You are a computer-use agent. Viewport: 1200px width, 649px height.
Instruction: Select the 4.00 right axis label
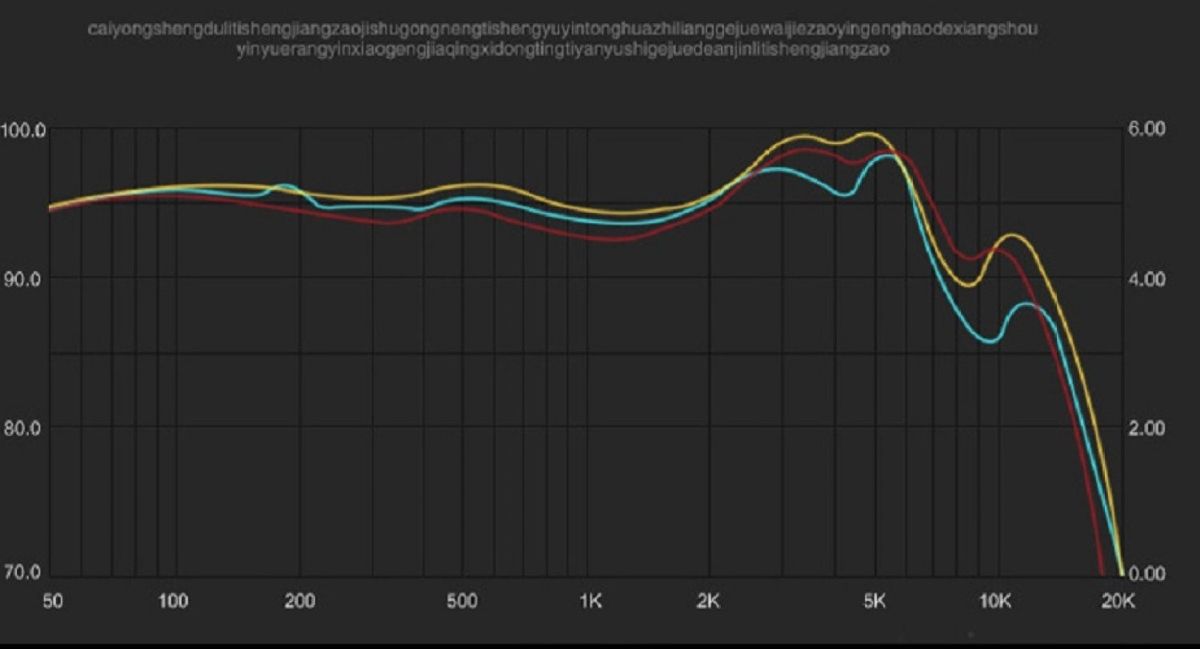point(1148,278)
